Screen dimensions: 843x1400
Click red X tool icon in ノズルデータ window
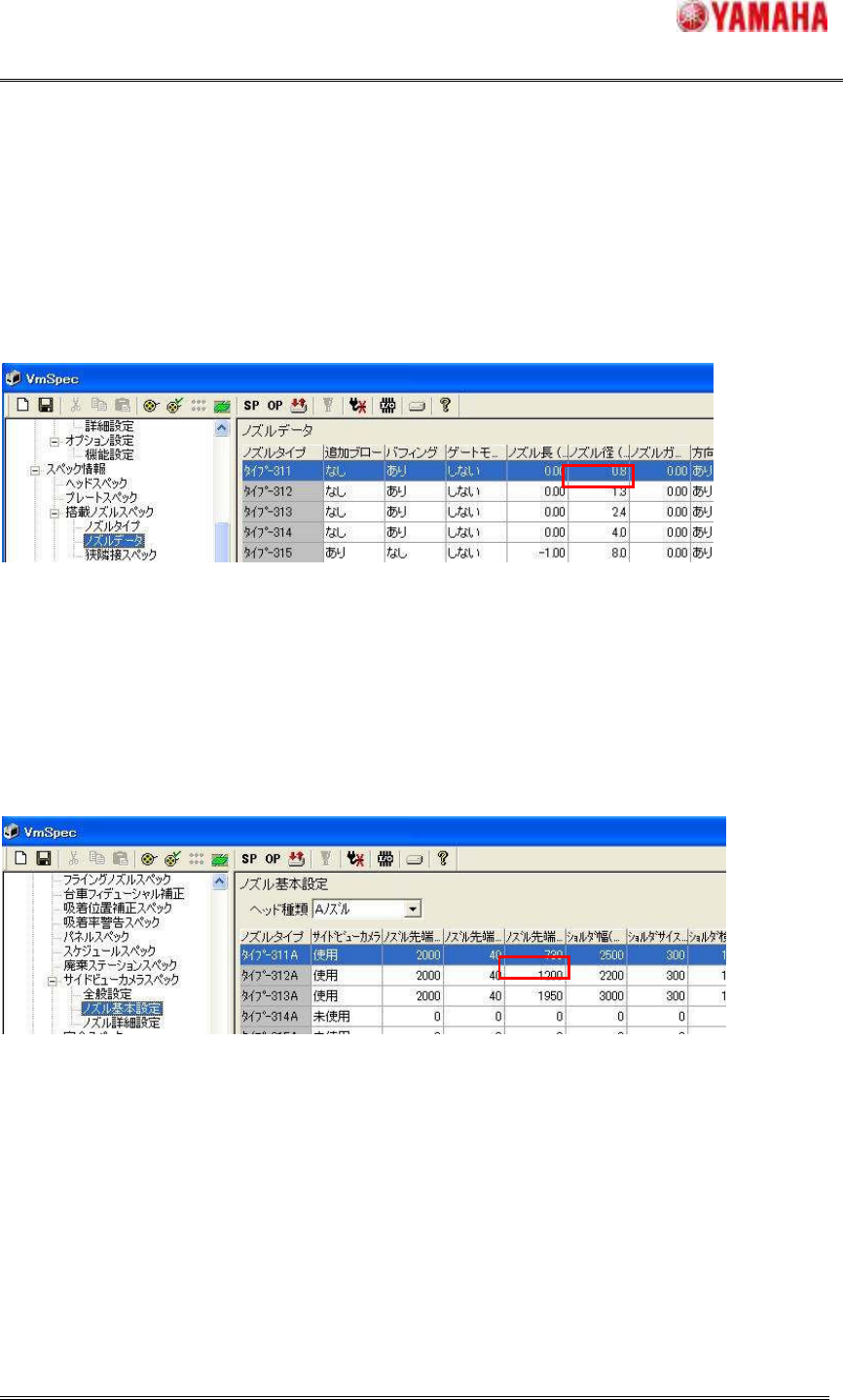pos(357,405)
